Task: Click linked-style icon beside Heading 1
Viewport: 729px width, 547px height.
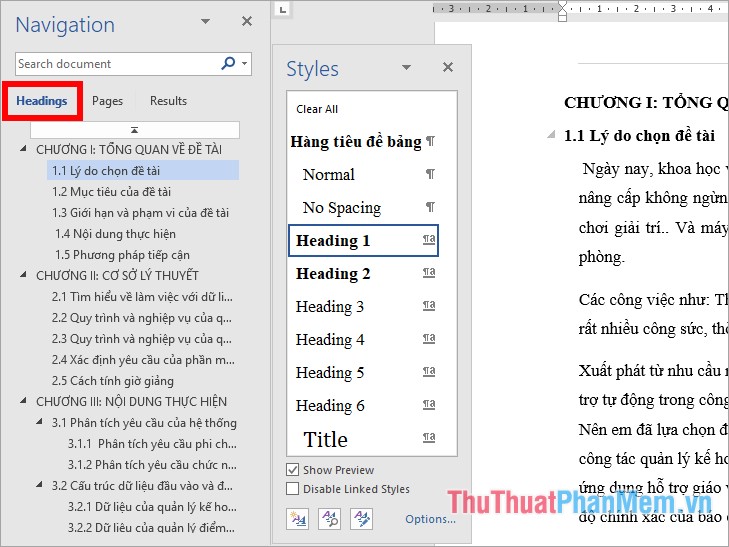Action: click(x=429, y=239)
